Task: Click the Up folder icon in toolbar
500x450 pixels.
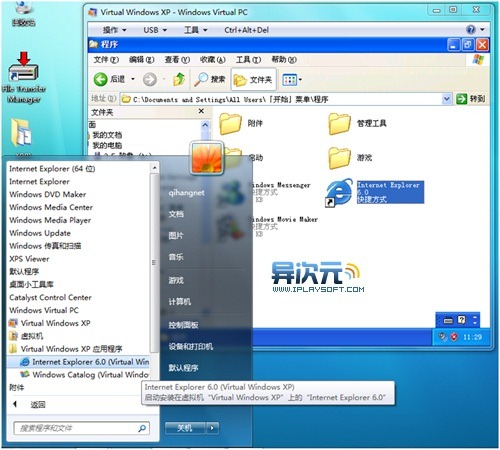Action: click(179, 79)
